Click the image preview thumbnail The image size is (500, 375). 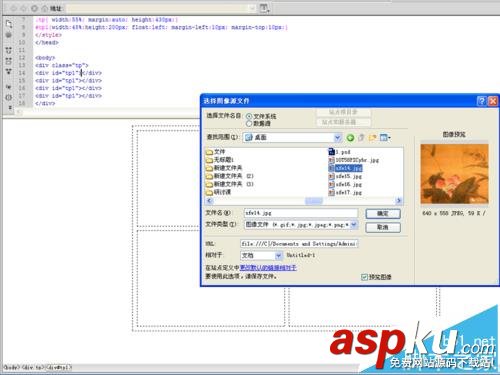click(x=454, y=174)
